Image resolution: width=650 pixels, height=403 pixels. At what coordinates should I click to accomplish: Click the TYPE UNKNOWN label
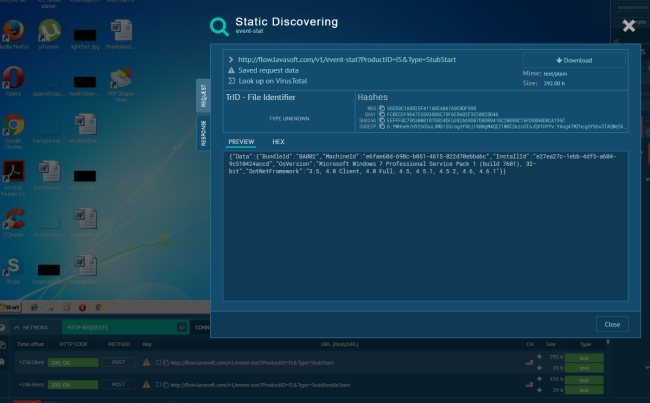289,119
